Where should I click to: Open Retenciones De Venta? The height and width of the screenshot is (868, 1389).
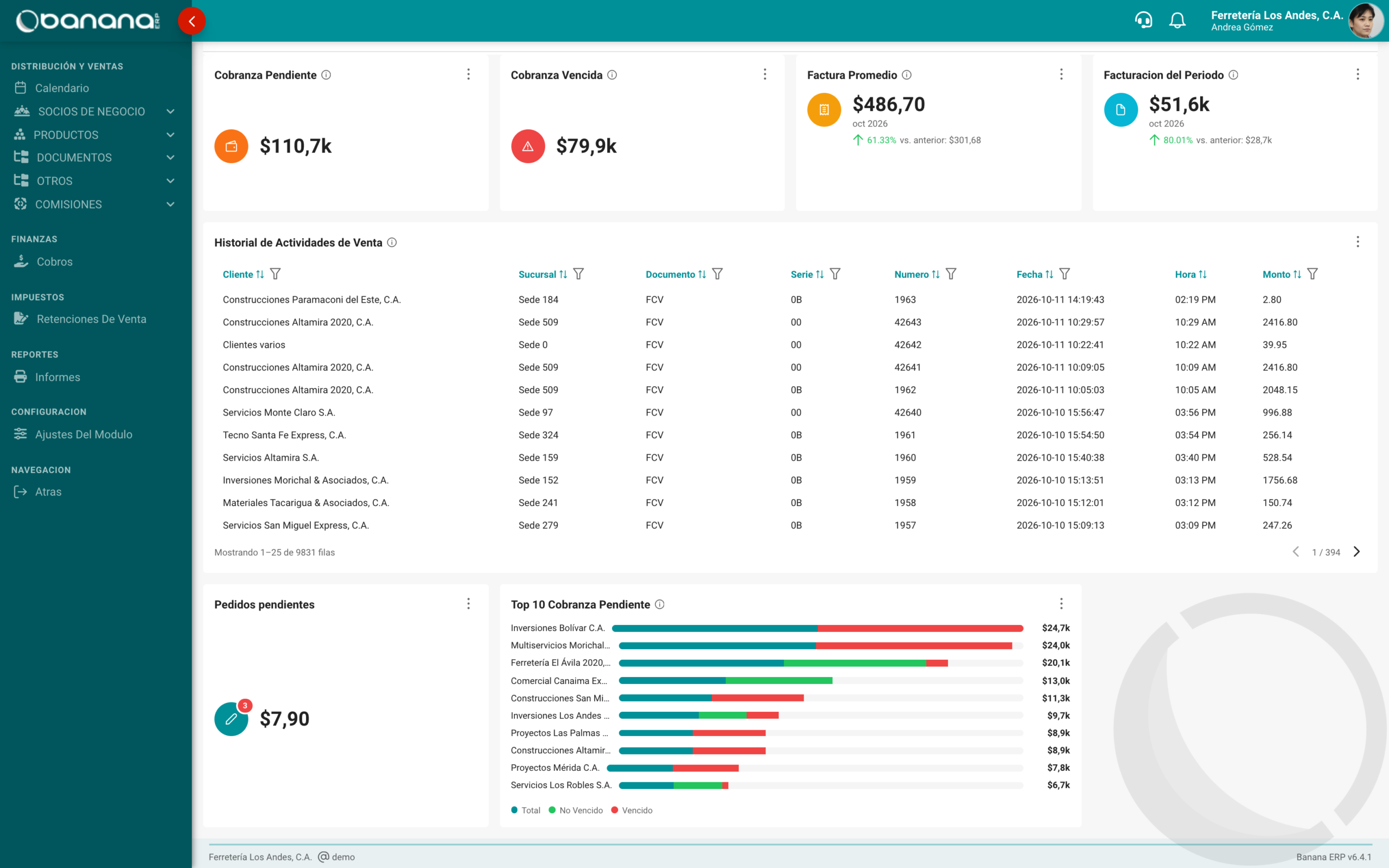[91, 319]
